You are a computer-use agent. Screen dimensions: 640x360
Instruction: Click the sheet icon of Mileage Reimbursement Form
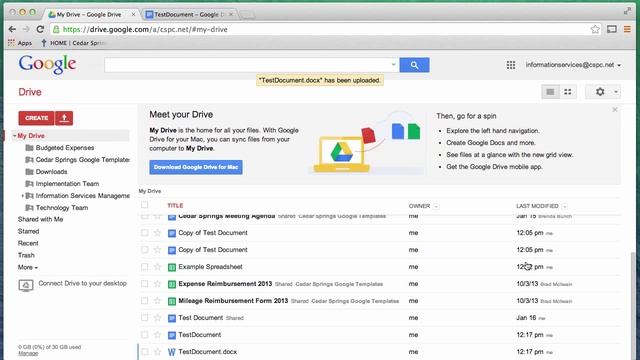172,301
